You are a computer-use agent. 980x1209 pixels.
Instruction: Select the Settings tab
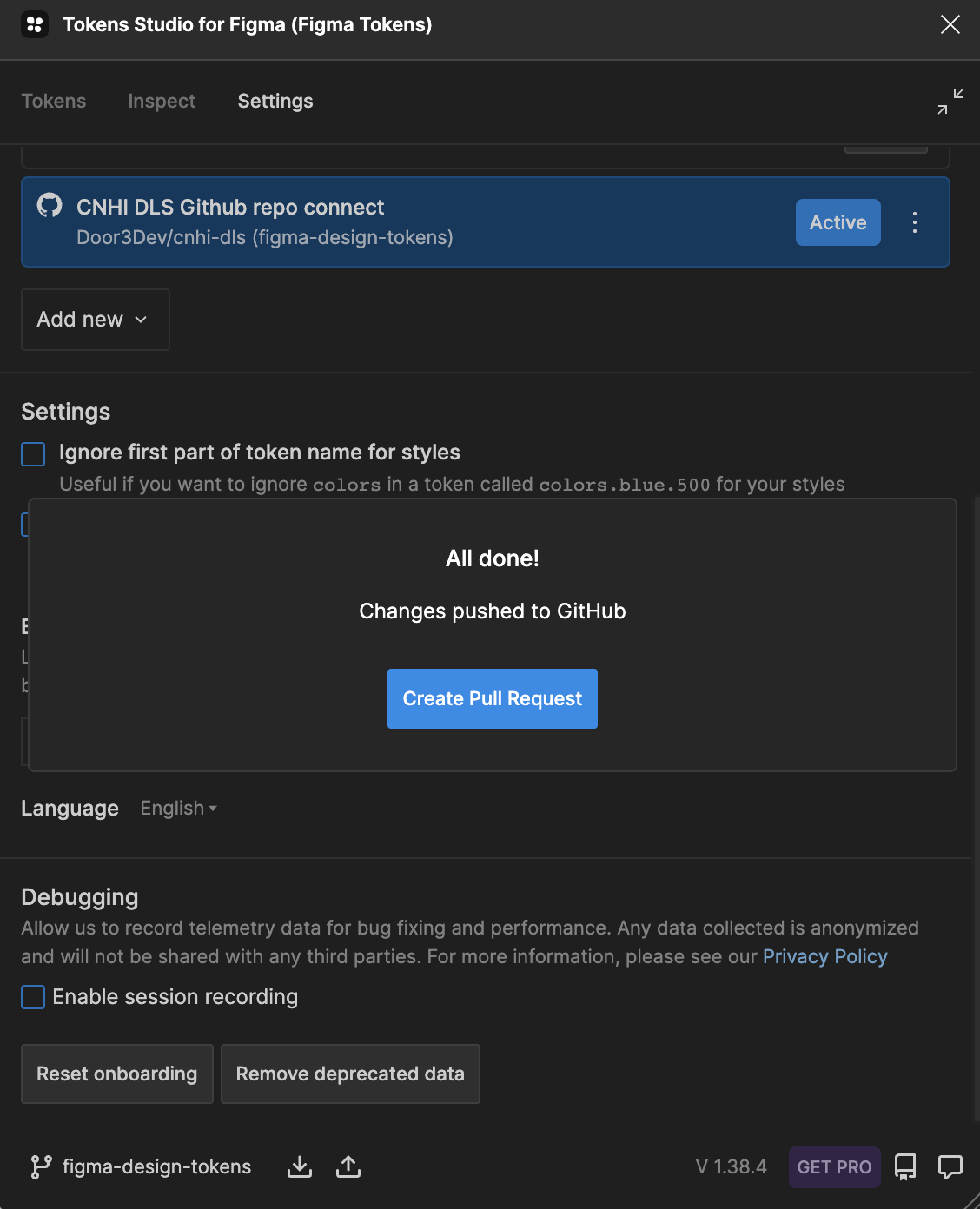coord(275,101)
